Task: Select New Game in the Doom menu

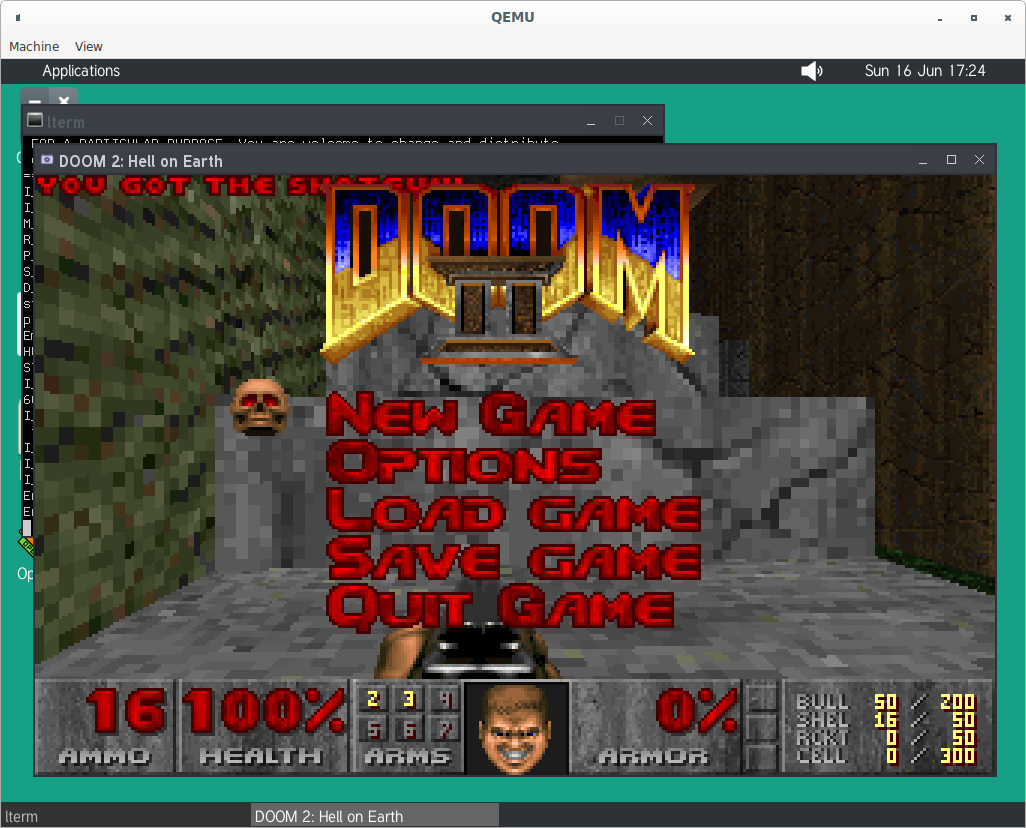Action: click(x=491, y=415)
